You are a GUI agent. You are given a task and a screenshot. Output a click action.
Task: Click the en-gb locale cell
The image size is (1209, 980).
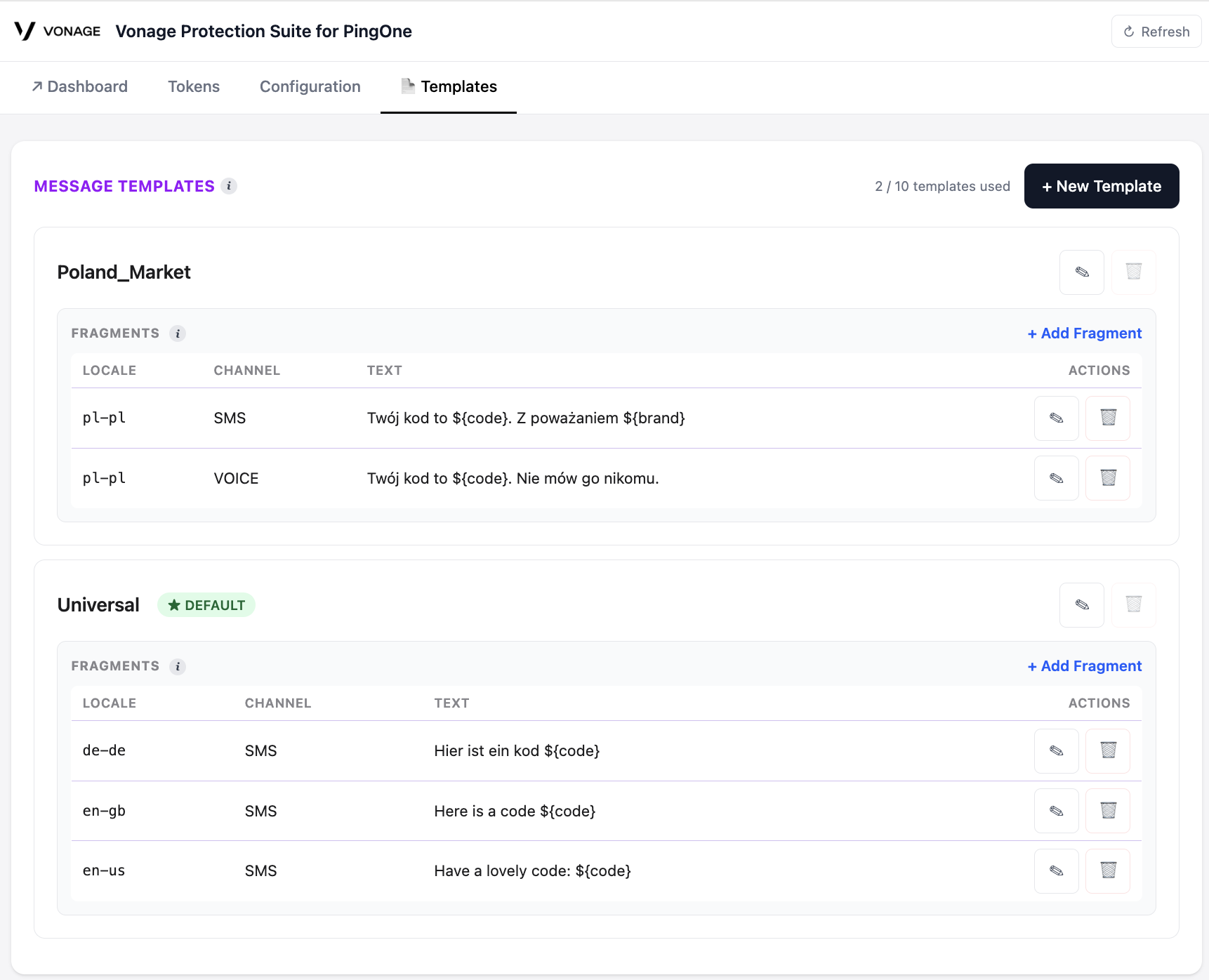[x=104, y=811]
